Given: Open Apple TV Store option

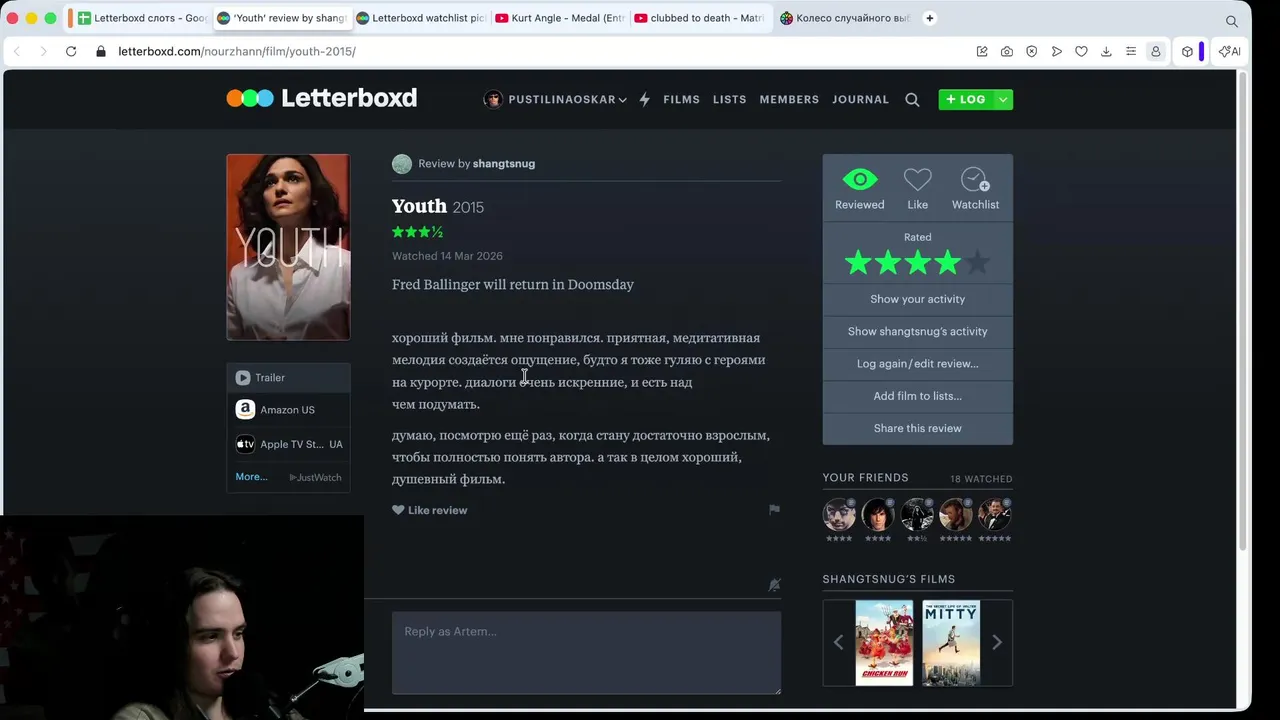Looking at the screenshot, I should click(x=288, y=444).
